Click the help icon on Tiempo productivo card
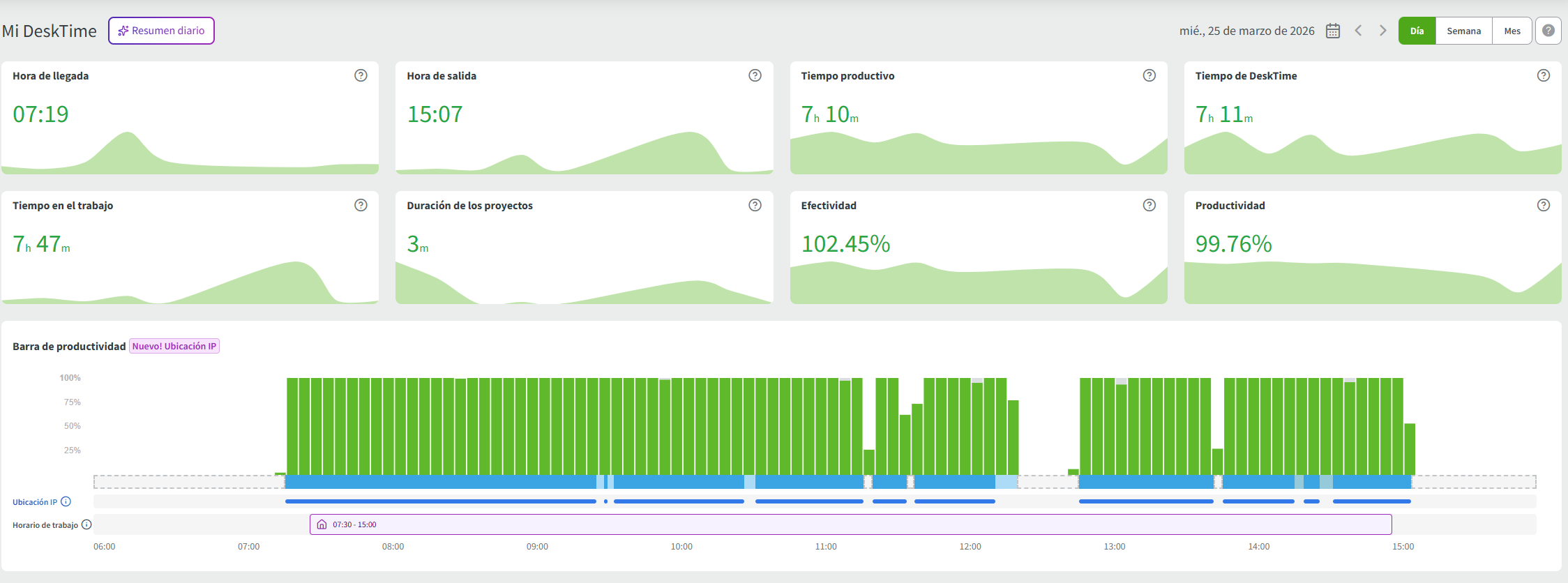The height and width of the screenshot is (583, 1568). click(x=1149, y=75)
